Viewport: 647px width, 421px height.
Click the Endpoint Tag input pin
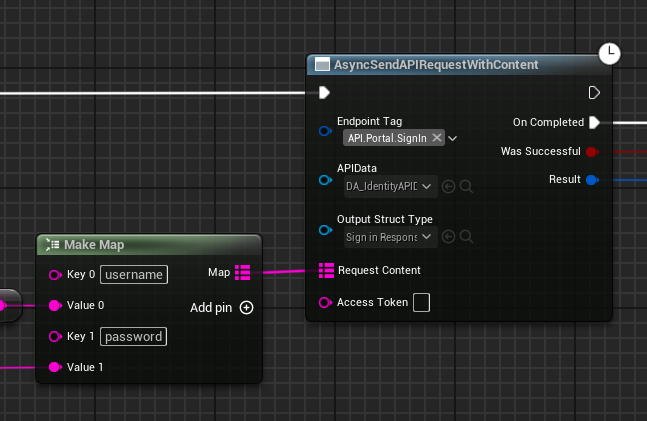point(325,131)
